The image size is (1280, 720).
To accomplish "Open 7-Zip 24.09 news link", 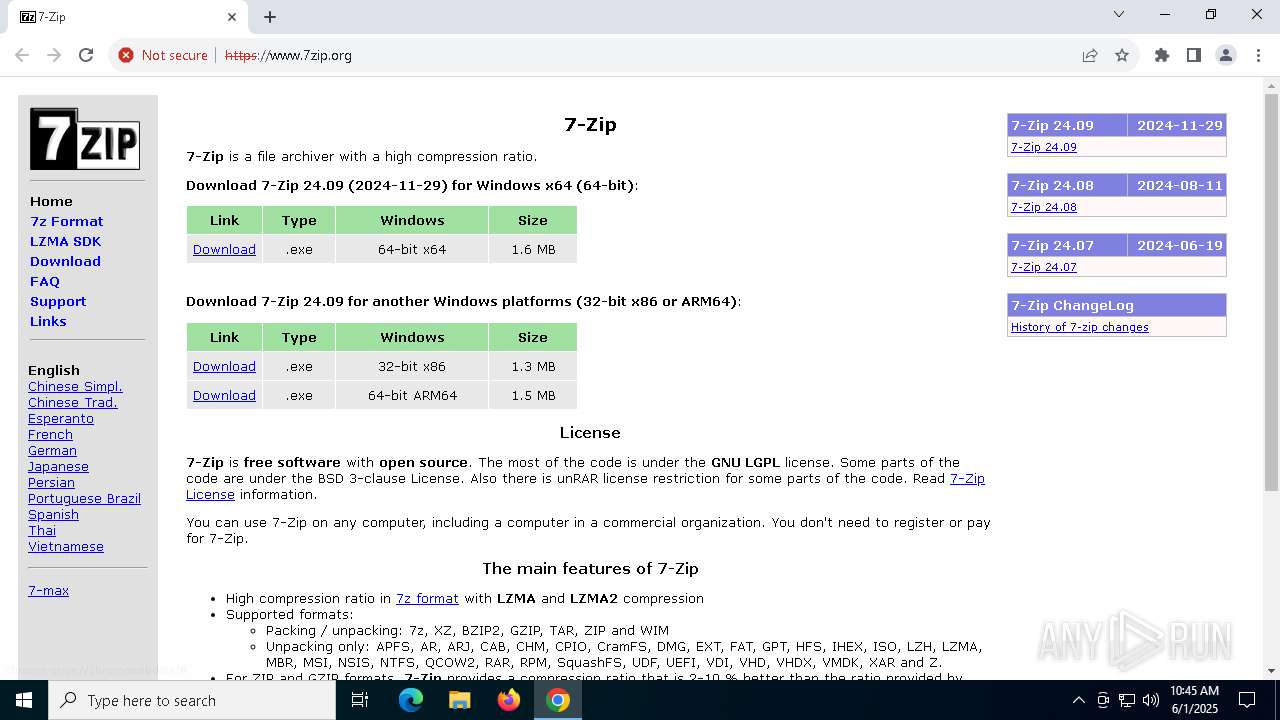I will pos(1043,147).
